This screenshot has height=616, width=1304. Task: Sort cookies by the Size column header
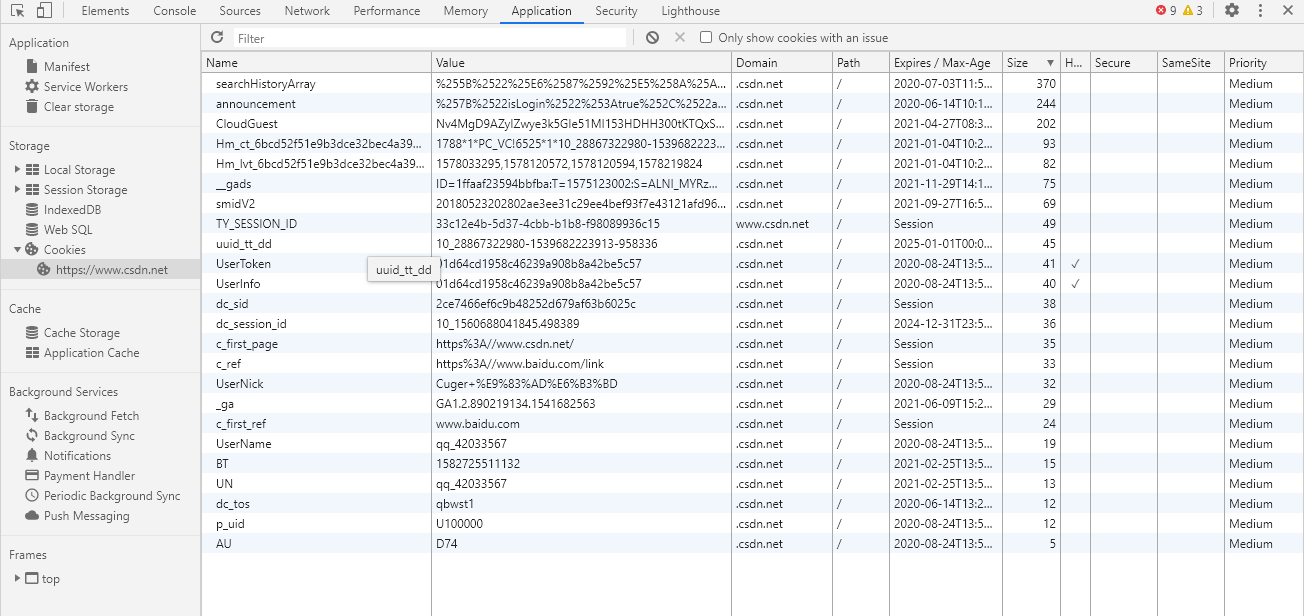pyautogui.click(x=1031, y=62)
